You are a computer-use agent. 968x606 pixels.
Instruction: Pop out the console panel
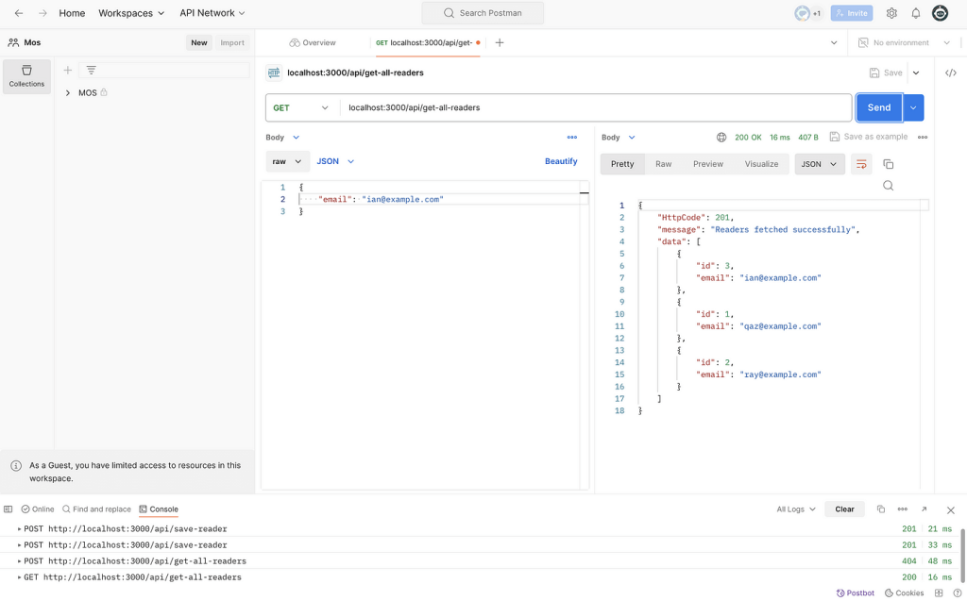point(924,509)
